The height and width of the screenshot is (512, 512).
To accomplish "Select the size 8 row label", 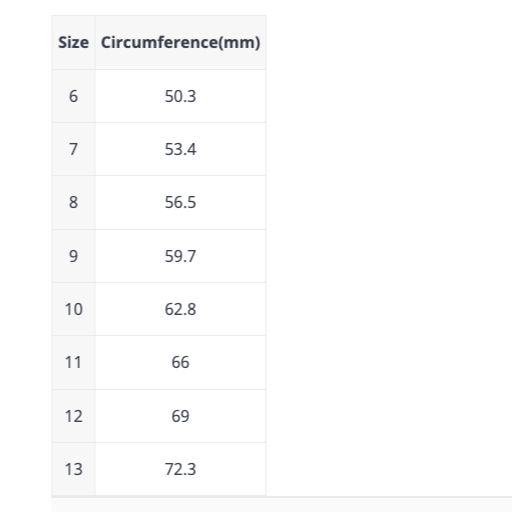I will pos(73,202).
